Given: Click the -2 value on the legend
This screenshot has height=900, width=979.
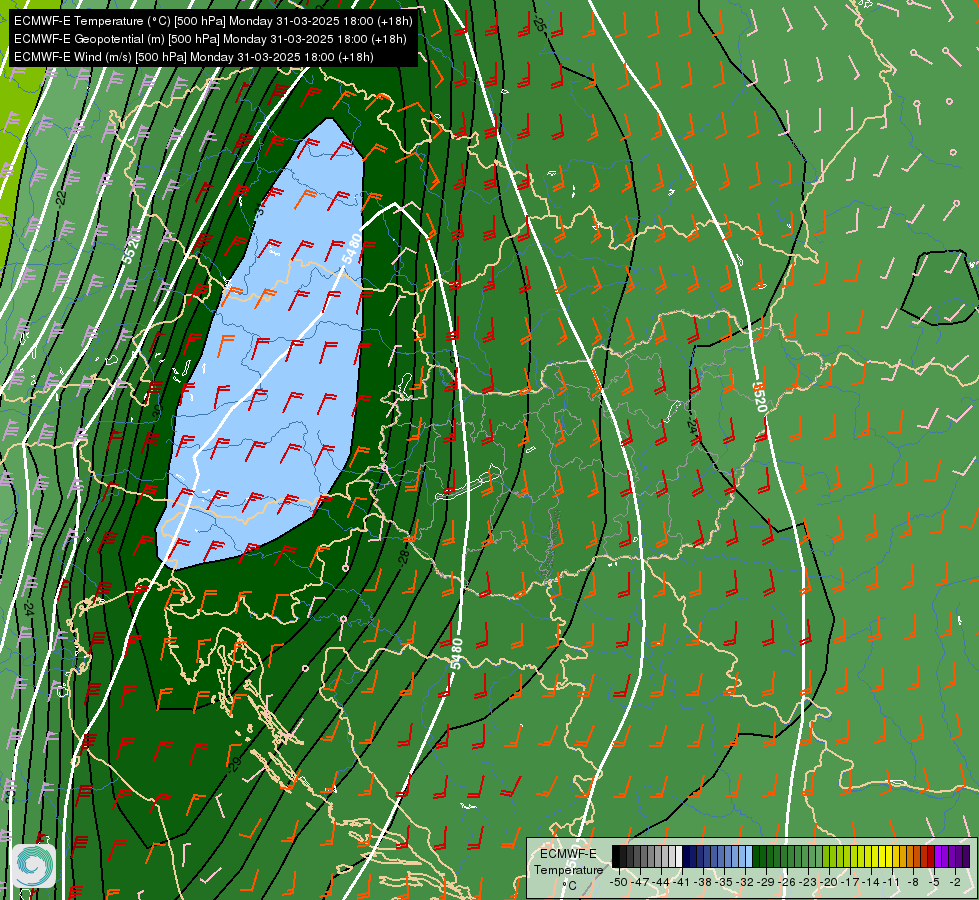Looking at the screenshot, I should 955,882.
